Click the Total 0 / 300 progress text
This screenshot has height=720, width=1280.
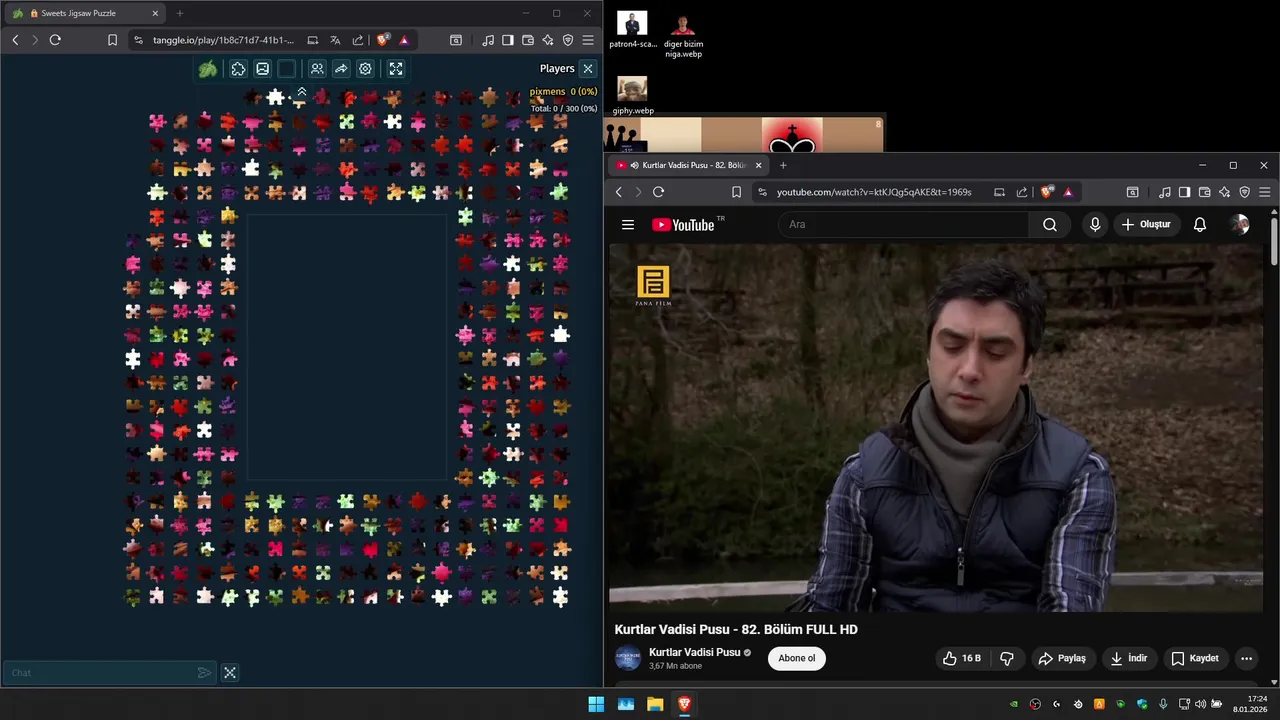tap(563, 108)
